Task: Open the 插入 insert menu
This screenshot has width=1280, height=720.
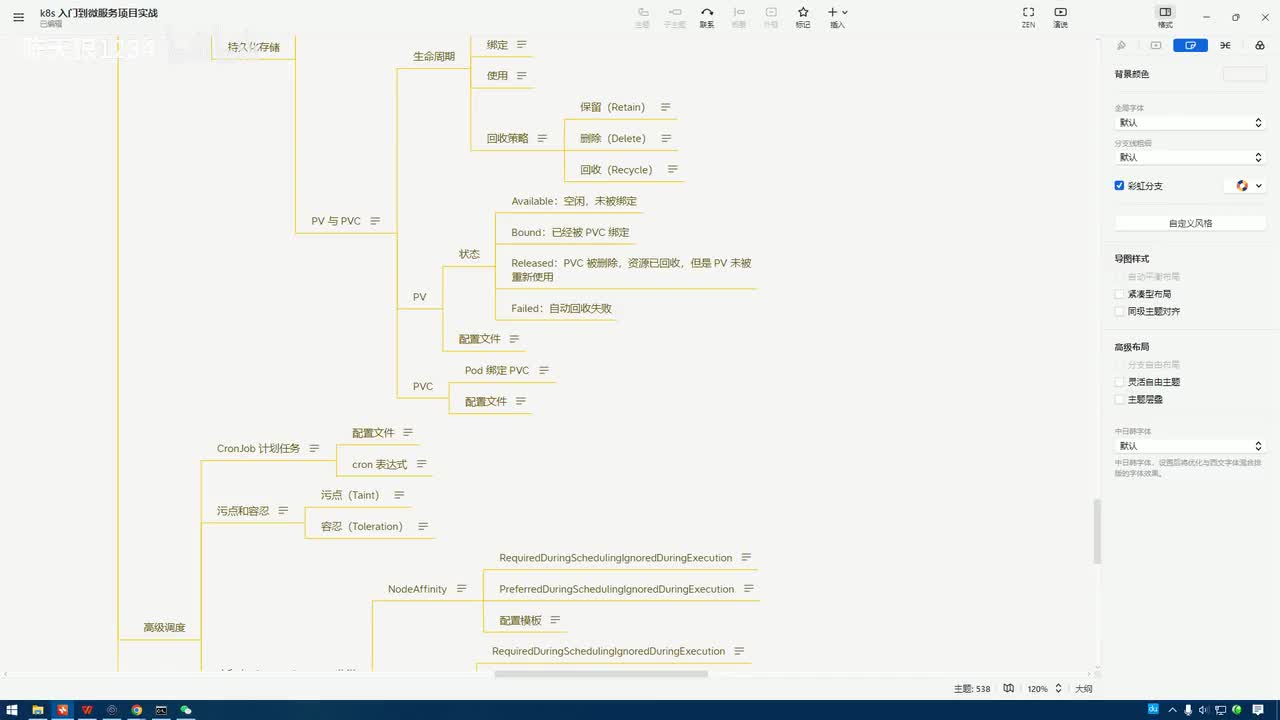Action: (838, 17)
